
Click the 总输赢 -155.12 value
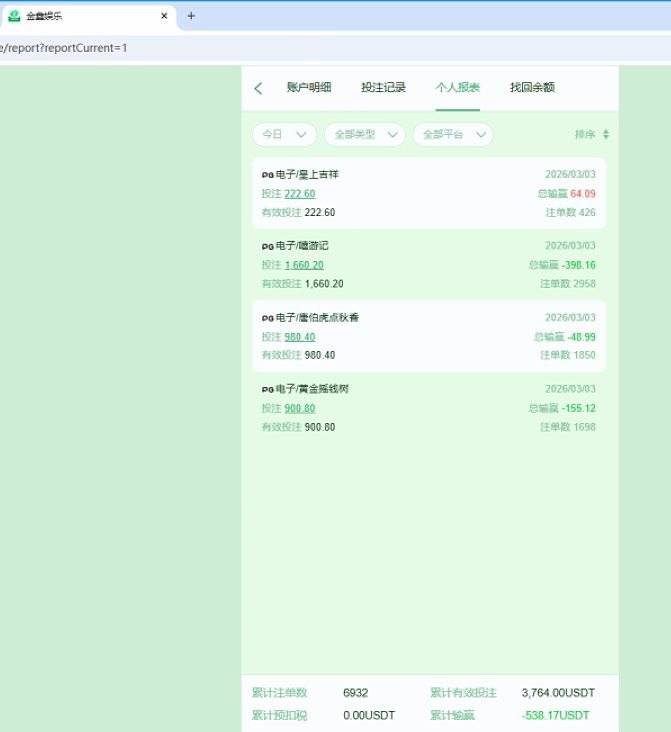[579, 408]
